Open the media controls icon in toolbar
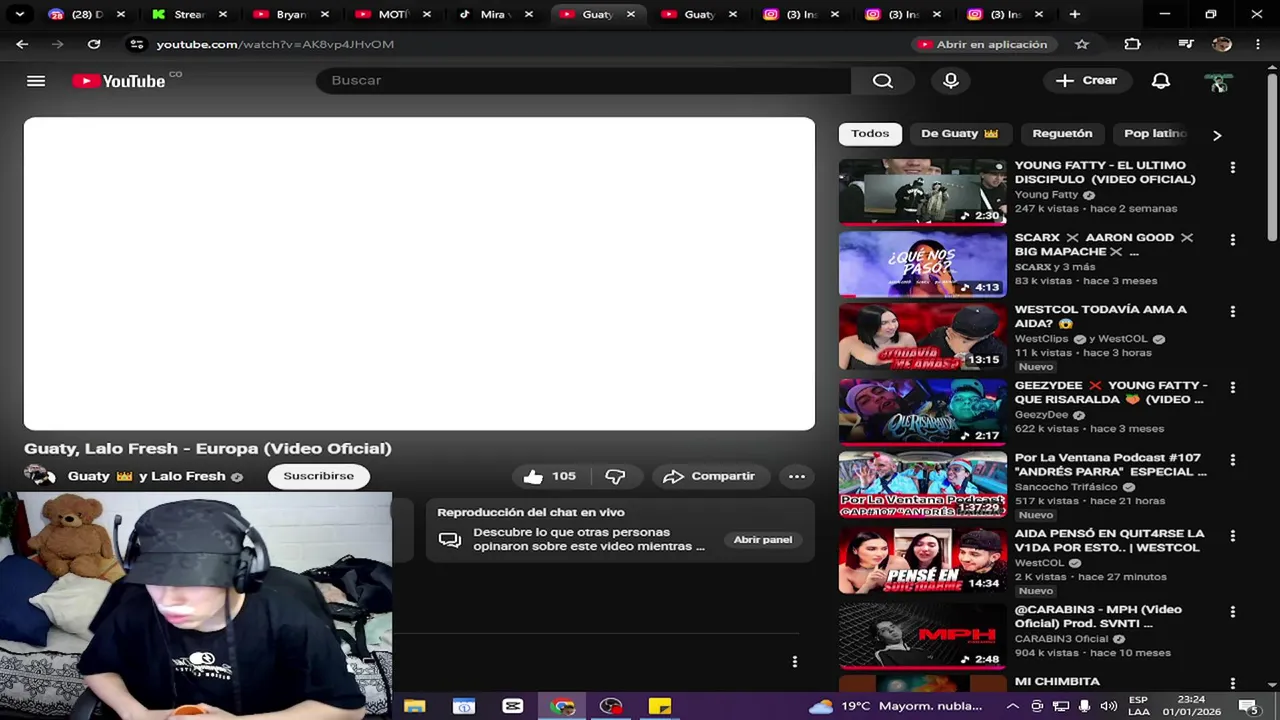1280x720 pixels. tap(1186, 44)
